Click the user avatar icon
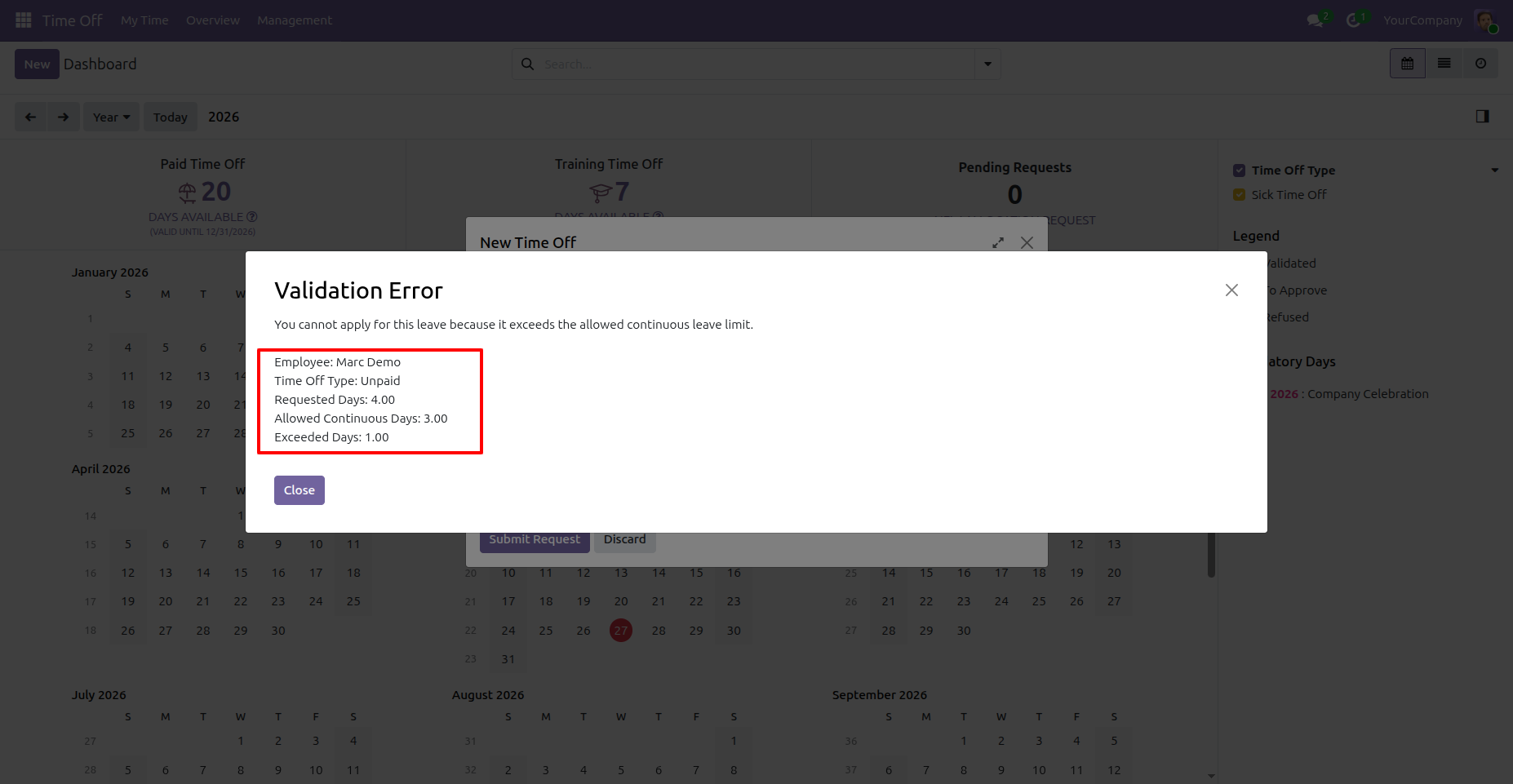This screenshot has width=1513, height=784. tap(1485, 20)
